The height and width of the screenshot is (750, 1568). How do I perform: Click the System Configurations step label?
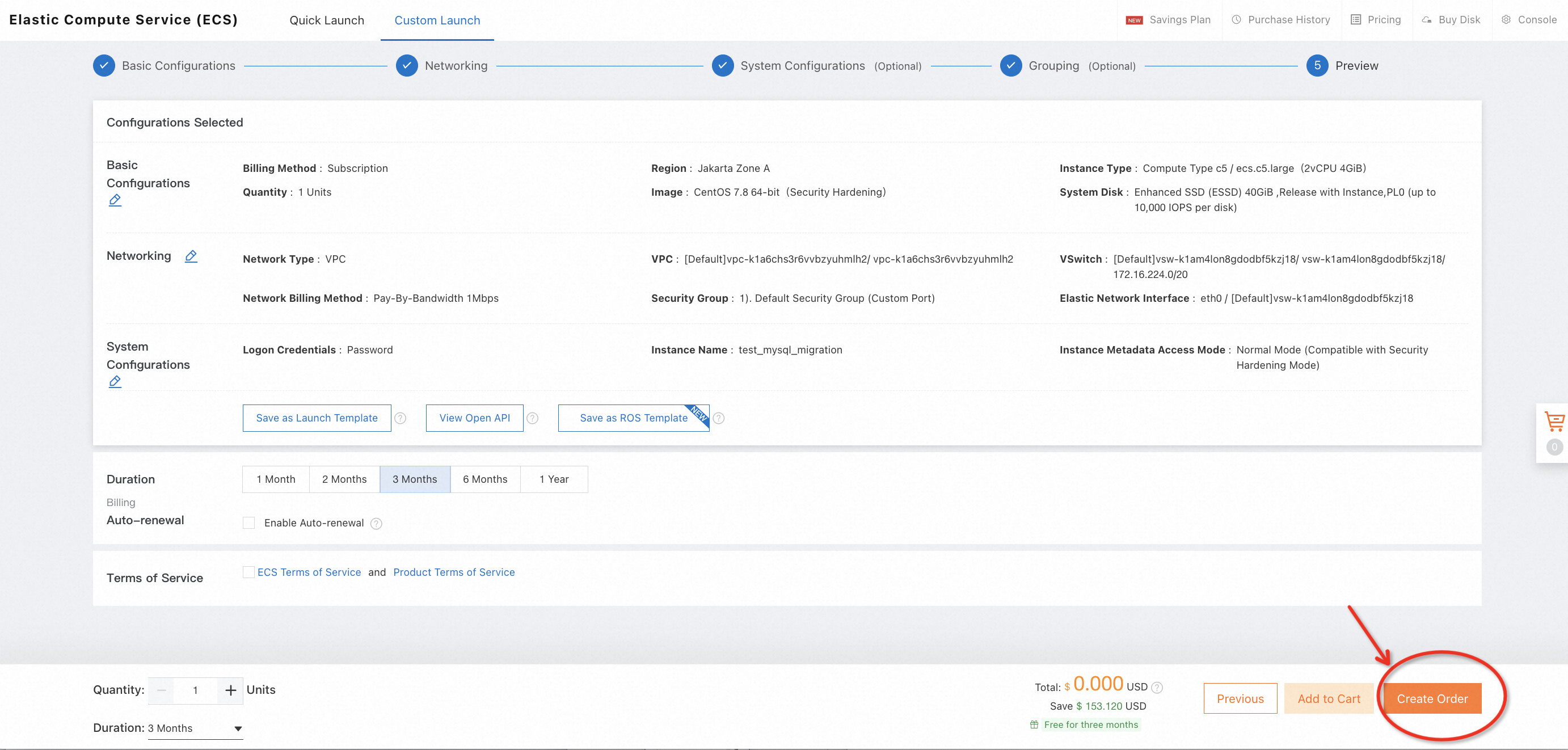[802, 66]
